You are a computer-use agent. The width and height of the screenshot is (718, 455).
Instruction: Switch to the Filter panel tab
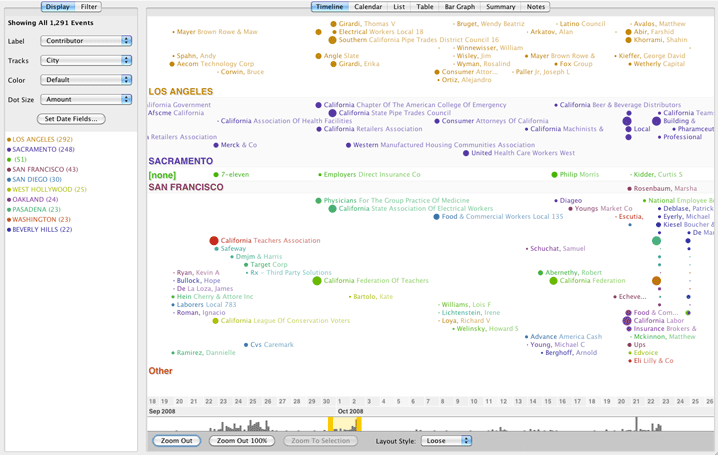click(88, 7)
